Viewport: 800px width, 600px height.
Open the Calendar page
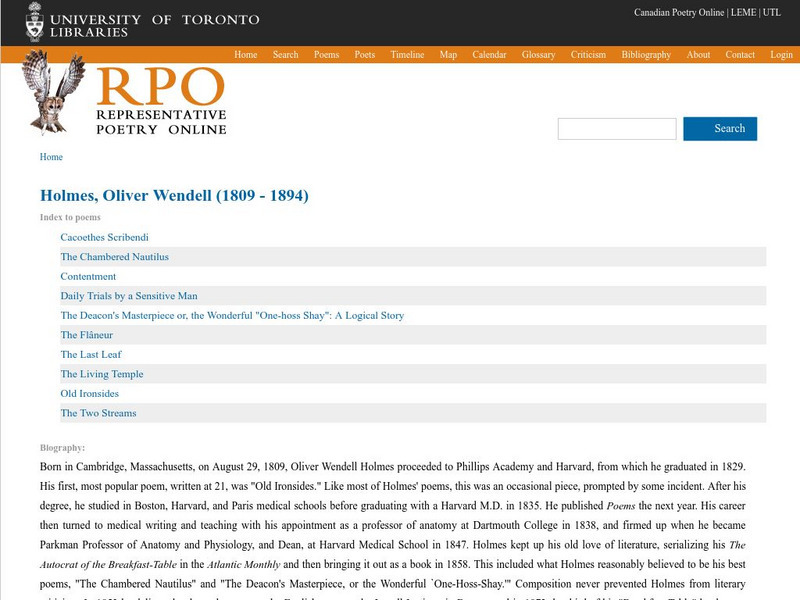point(486,55)
